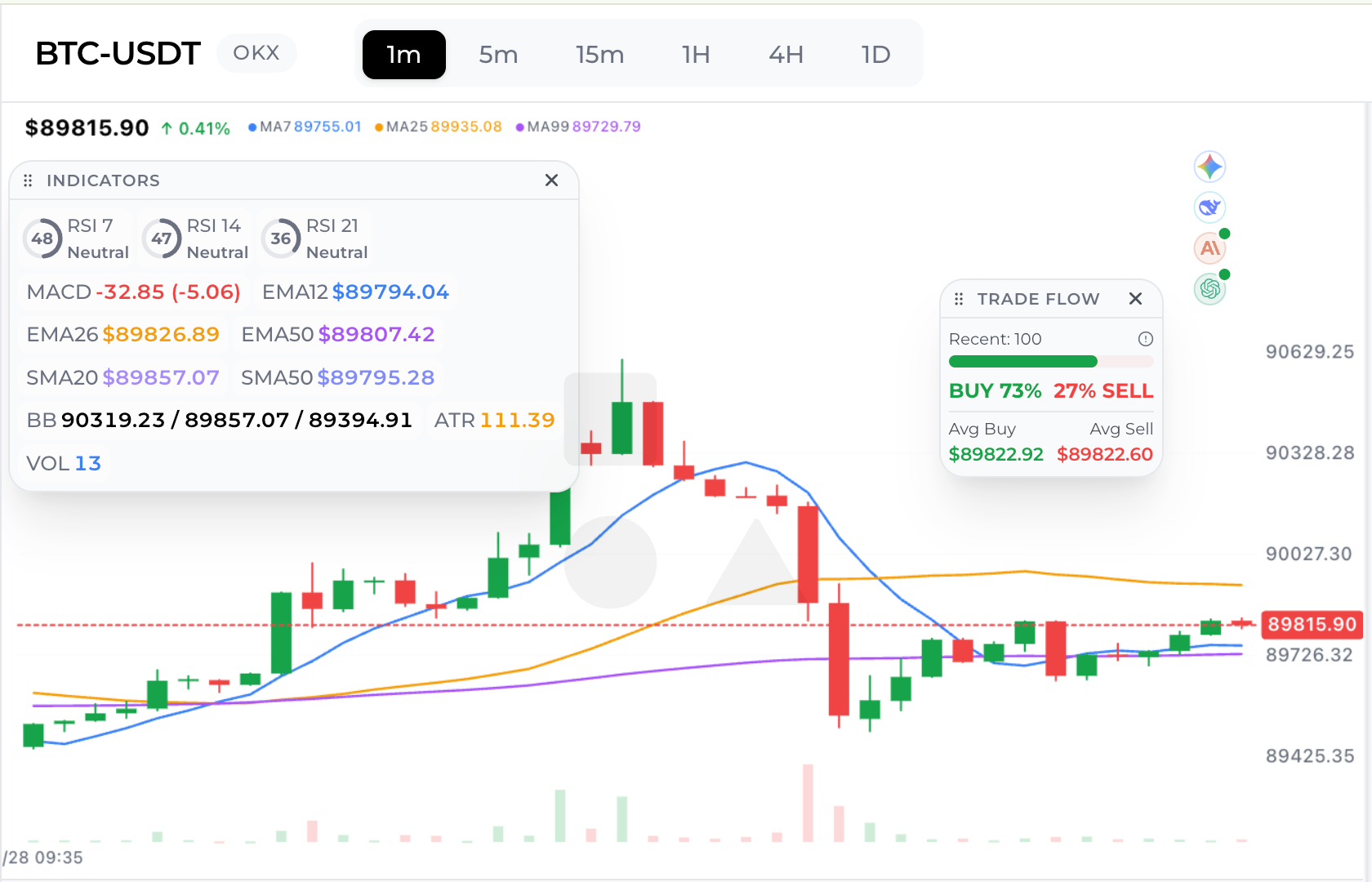Click the Gemini AI star icon
Image resolution: width=1372 pixels, height=882 pixels.
click(x=1209, y=167)
